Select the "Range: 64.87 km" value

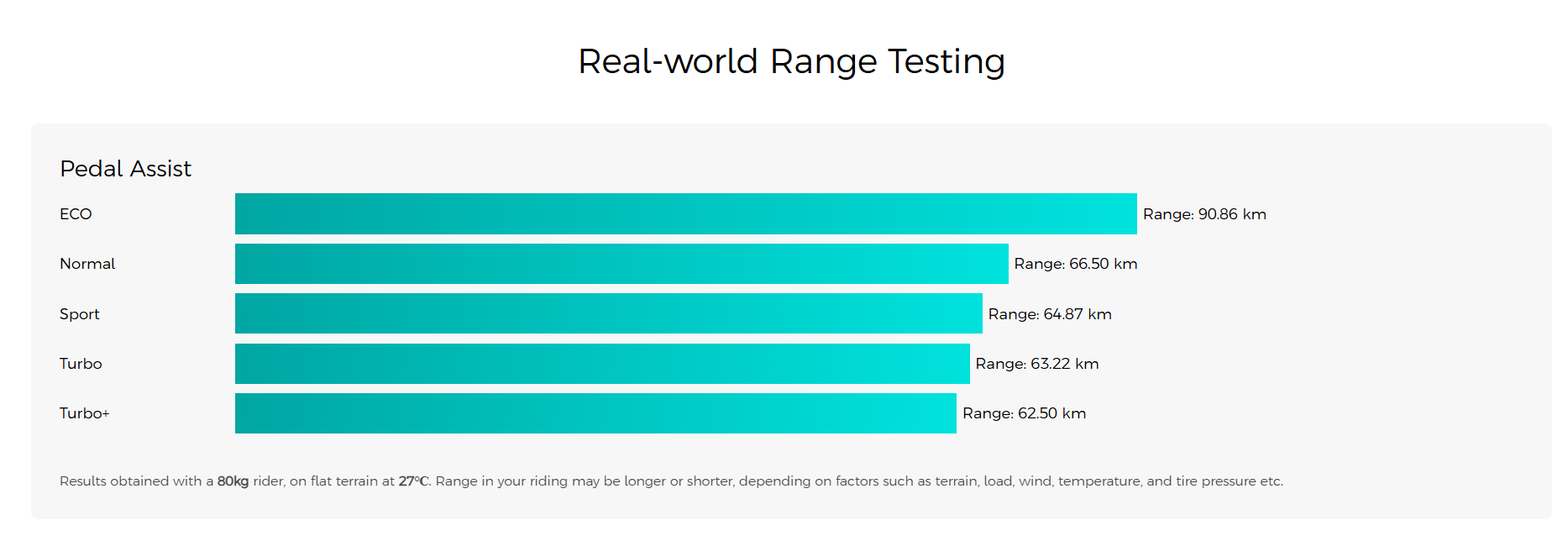1050,314
